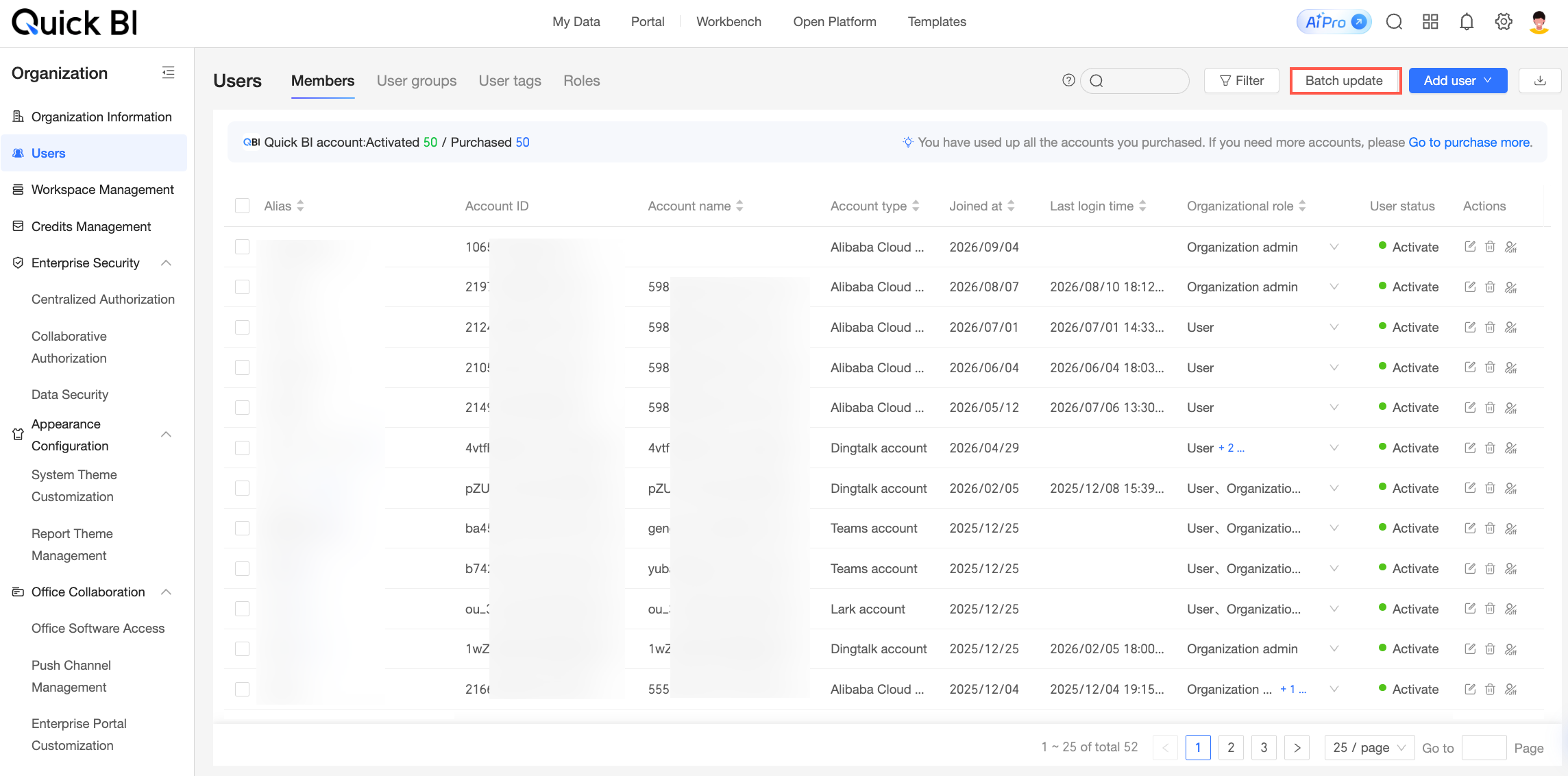Open the apps grid icon in header
1568x776 pixels.
pyautogui.click(x=1430, y=22)
